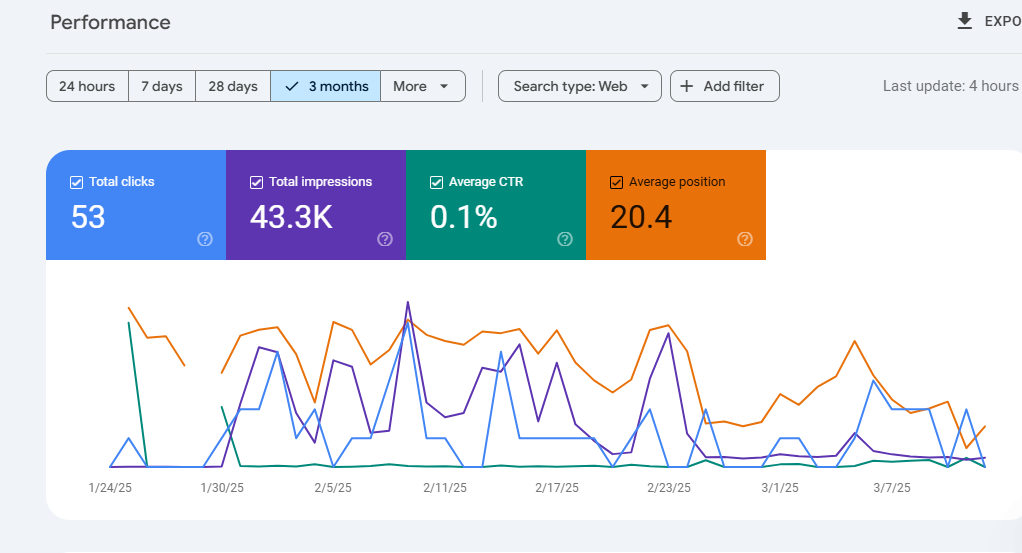Open help icon on Average position card
The height and width of the screenshot is (553, 1022).
744,239
